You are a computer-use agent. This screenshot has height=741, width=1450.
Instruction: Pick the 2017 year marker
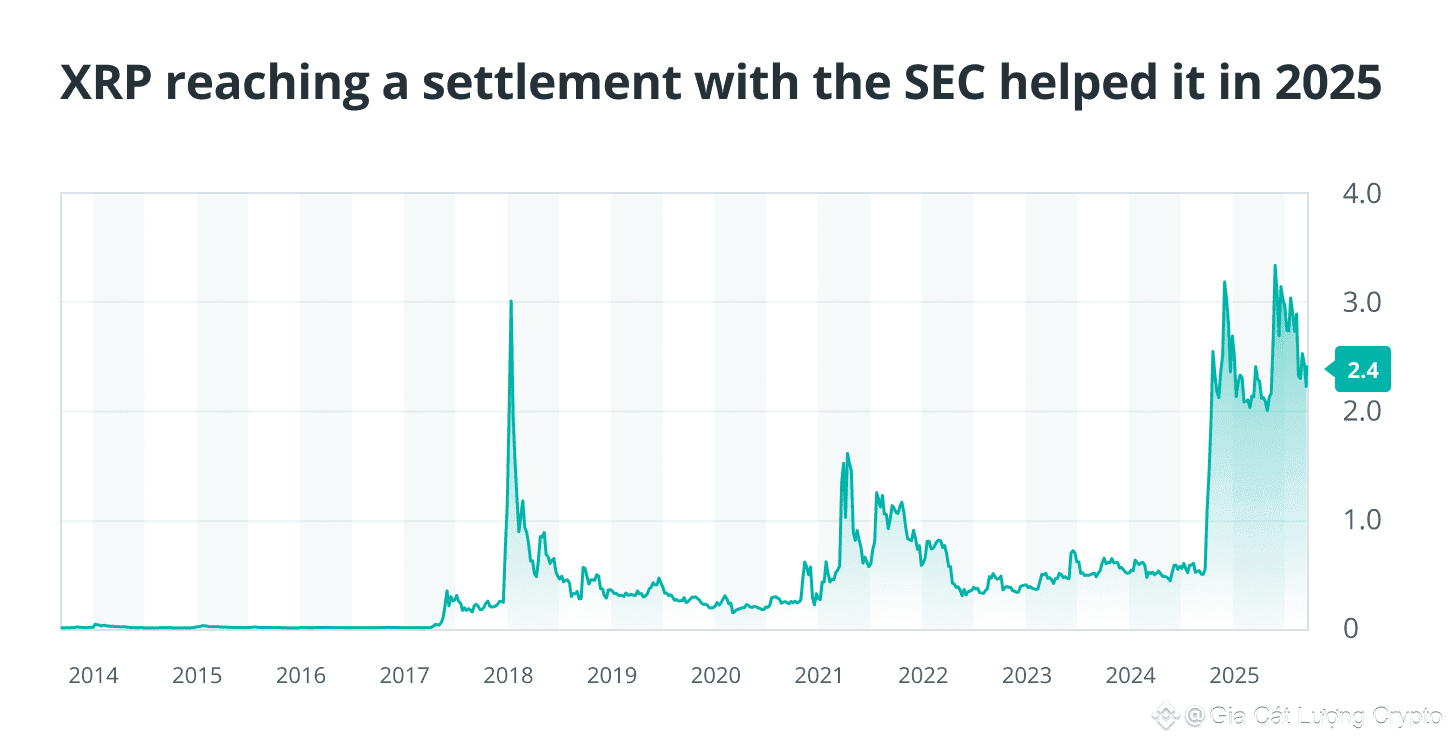coord(404,676)
